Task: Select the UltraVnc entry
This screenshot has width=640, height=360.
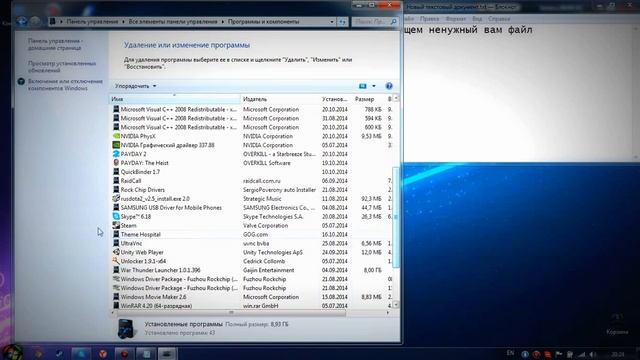Action: click(131, 243)
